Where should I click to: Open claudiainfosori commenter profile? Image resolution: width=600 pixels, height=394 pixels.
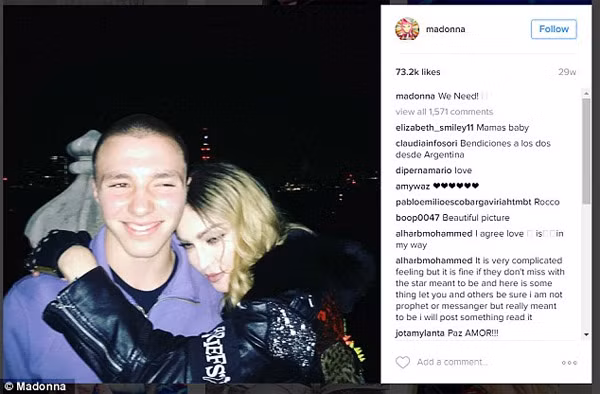(x=426, y=143)
